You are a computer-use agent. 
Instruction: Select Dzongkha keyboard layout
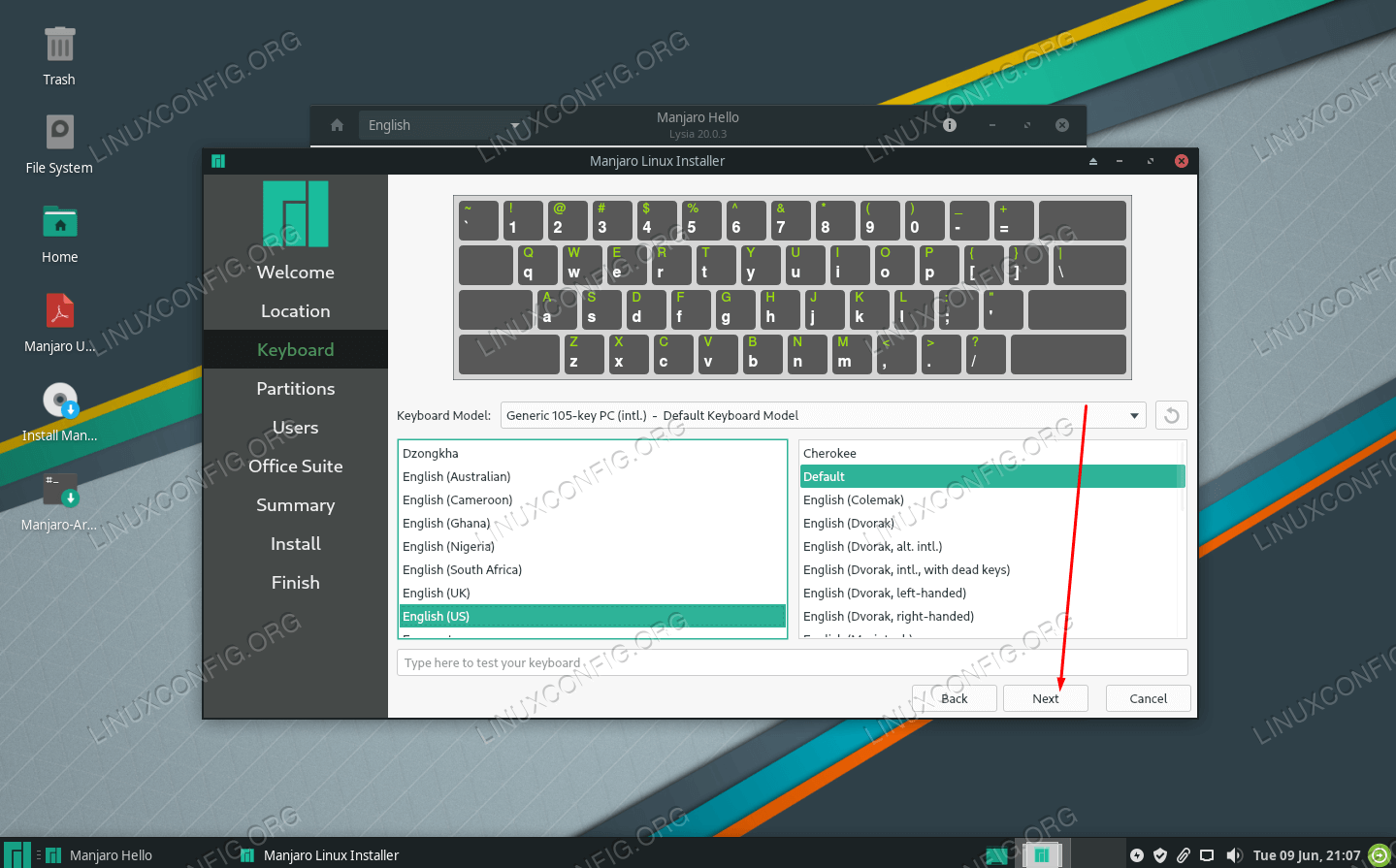coord(593,453)
